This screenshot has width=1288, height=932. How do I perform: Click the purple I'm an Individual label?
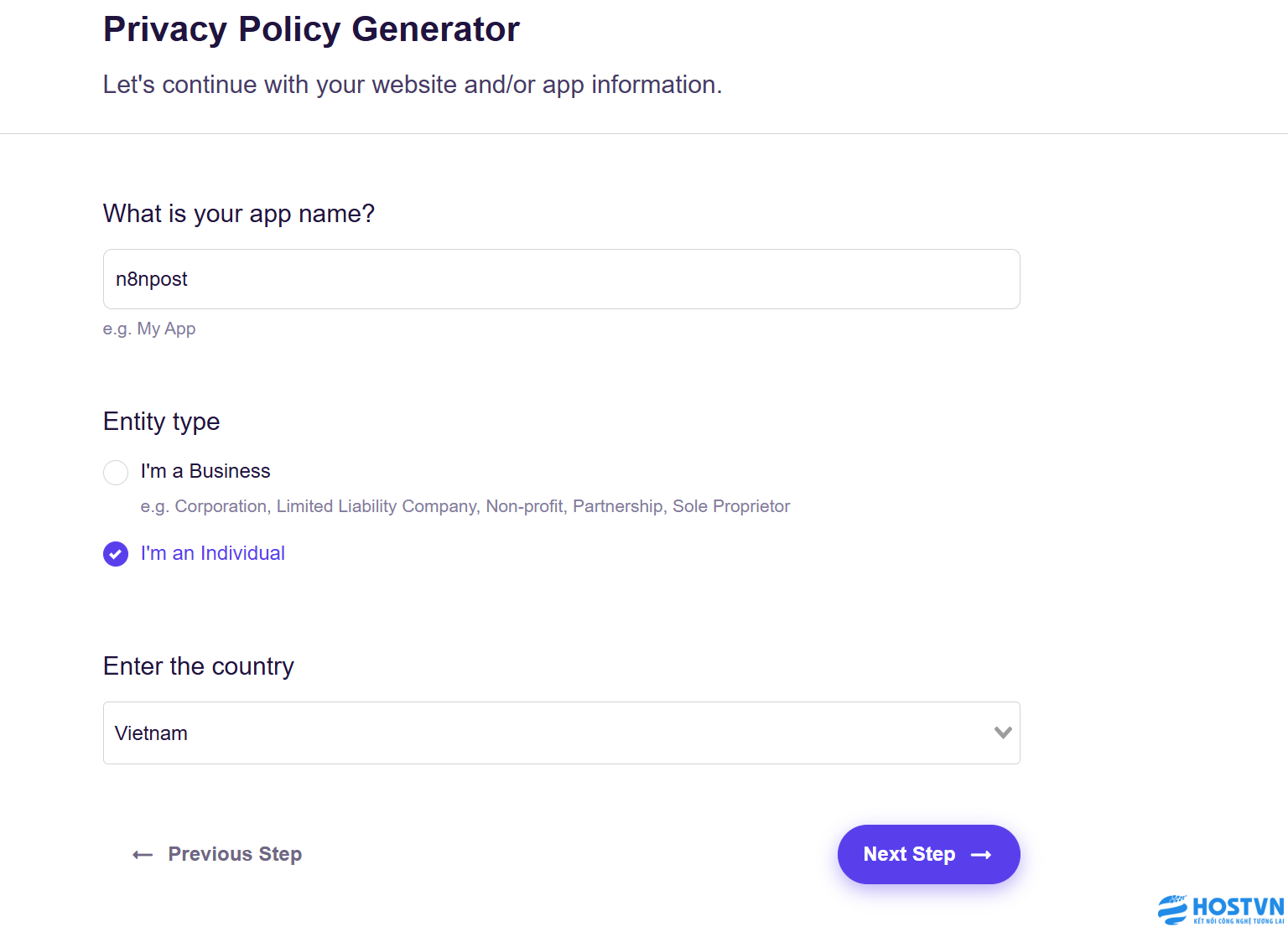(213, 553)
